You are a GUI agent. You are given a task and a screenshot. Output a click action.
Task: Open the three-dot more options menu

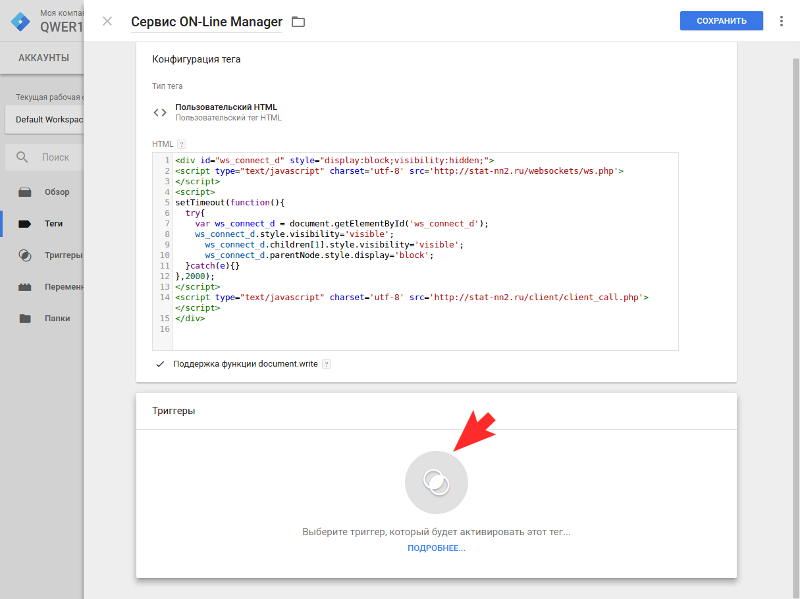point(781,21)
